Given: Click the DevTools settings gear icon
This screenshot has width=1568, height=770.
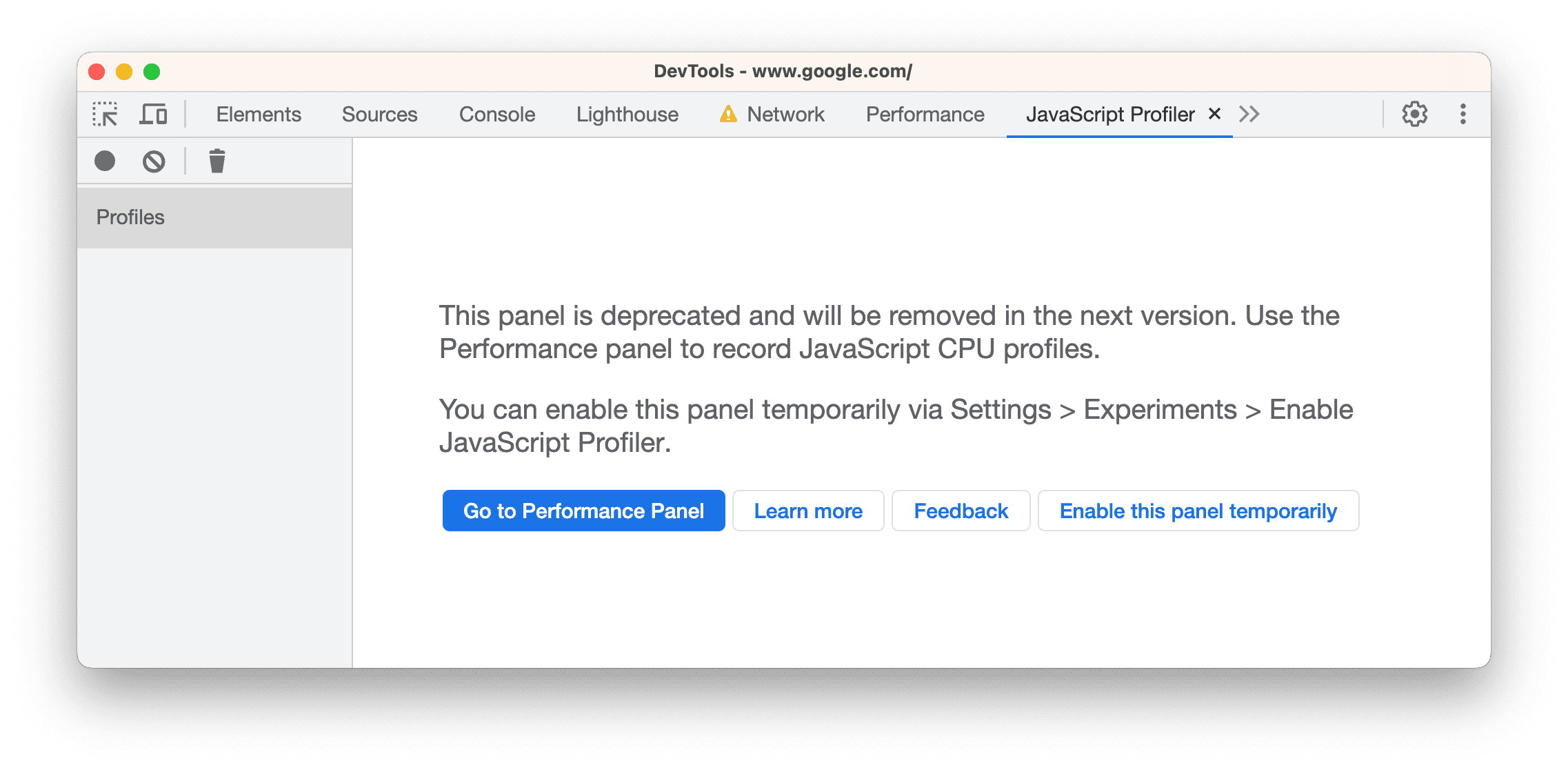Looking at the screenshot, I should pos(1414,113).
